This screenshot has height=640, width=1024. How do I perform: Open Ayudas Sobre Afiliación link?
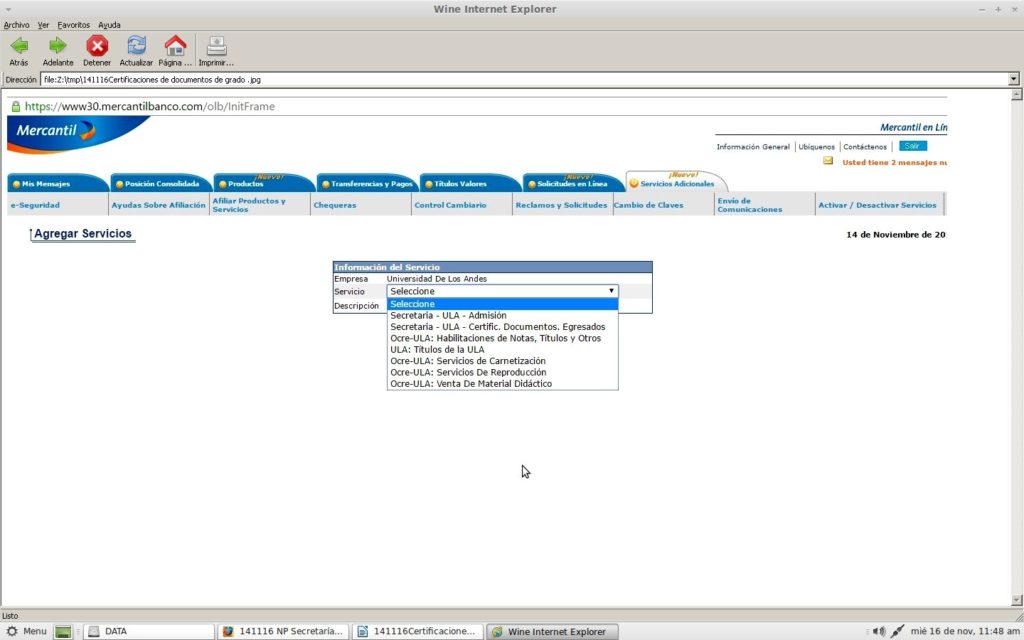[x=159, y=205]
